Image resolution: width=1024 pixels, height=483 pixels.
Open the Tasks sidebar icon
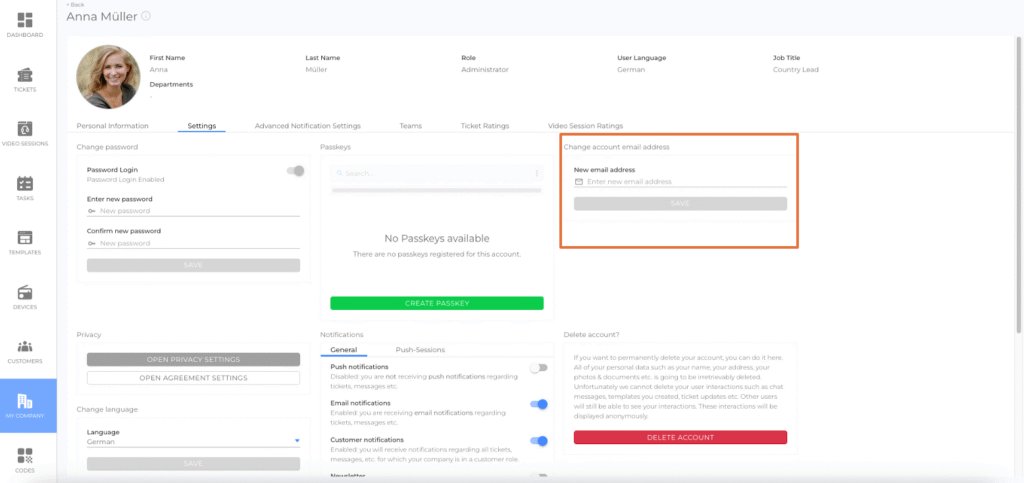click(25, 184)
